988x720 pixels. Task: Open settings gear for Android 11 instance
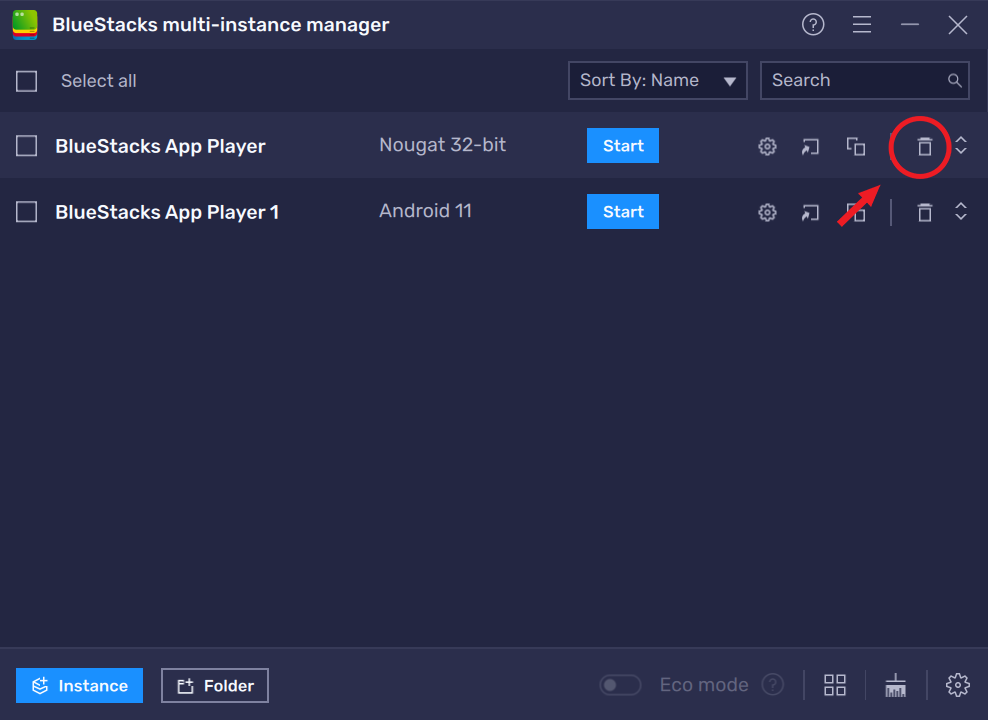click(x=767, y=212)
